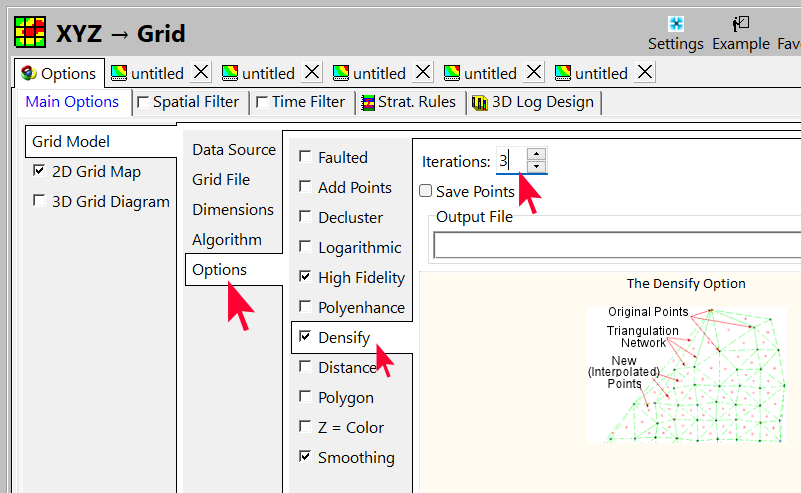801x493 pixels.
Task: Click the XYZ Grid application logo icon
Action: pos(30,32)
